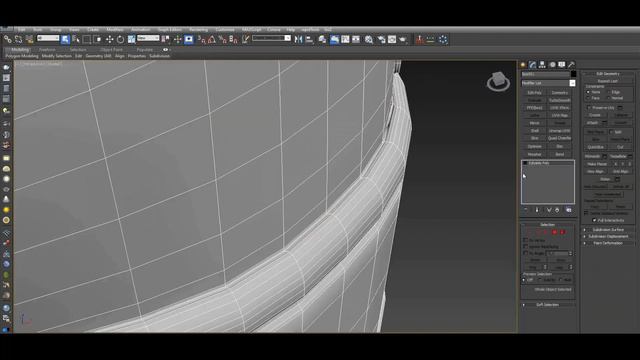Screen dimensions: 640x360
Task: Click the Repeat Last button
Action: pos(608,81)
